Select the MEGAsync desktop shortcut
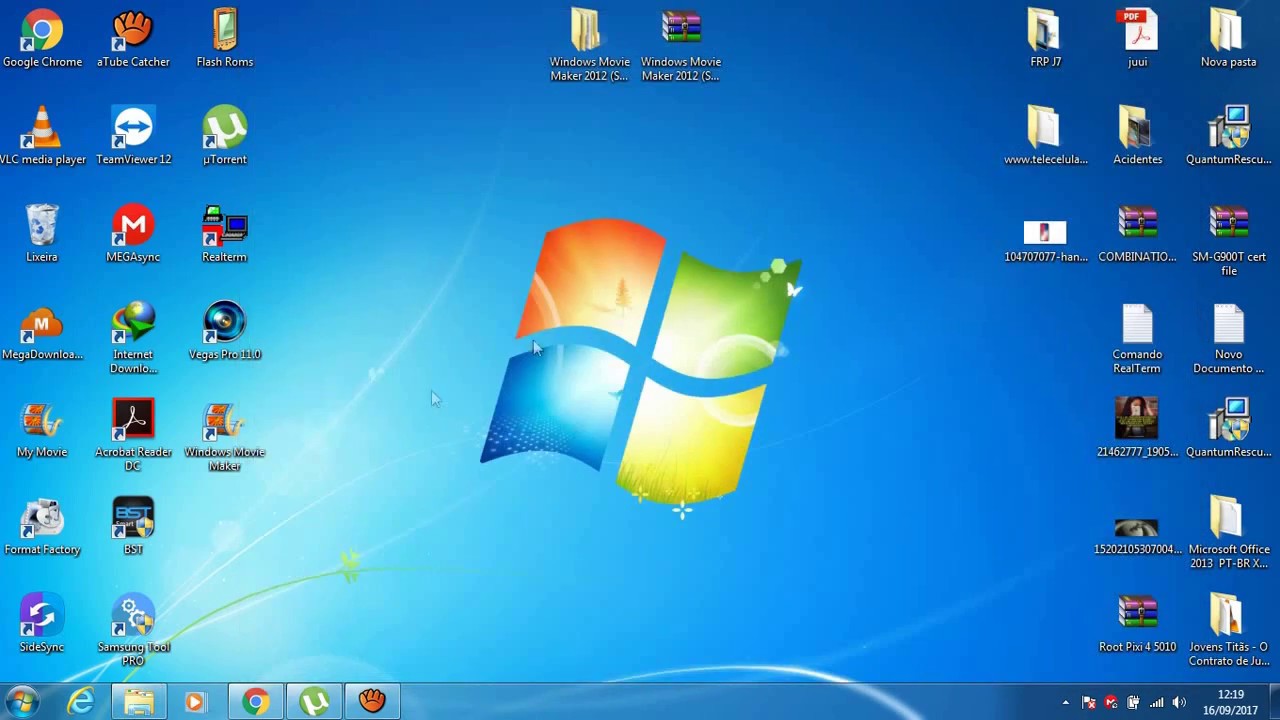Viewport: 1280px width, 720px height. (133, 233)
